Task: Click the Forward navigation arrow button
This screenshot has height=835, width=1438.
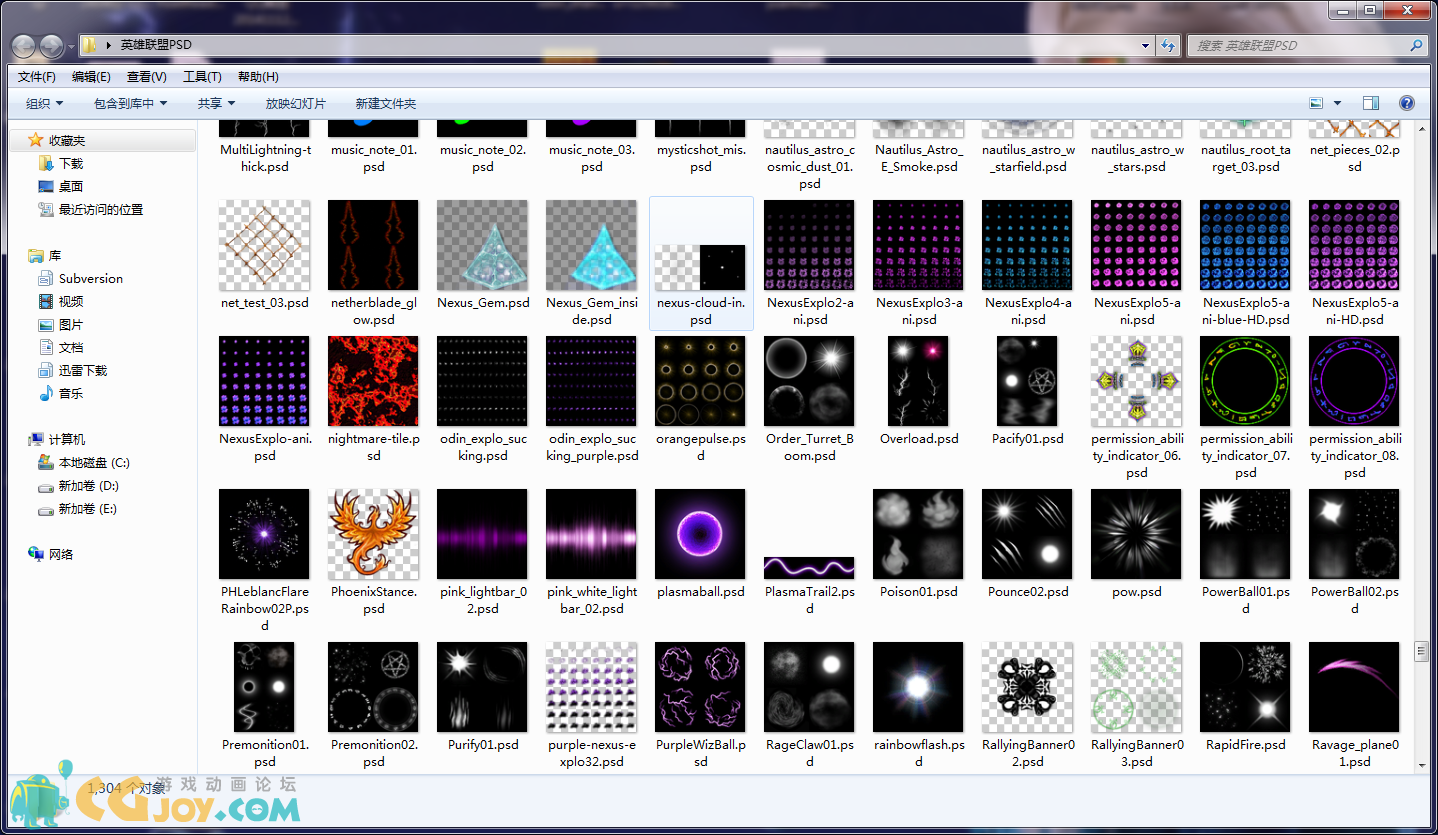Action: point(51,45)
